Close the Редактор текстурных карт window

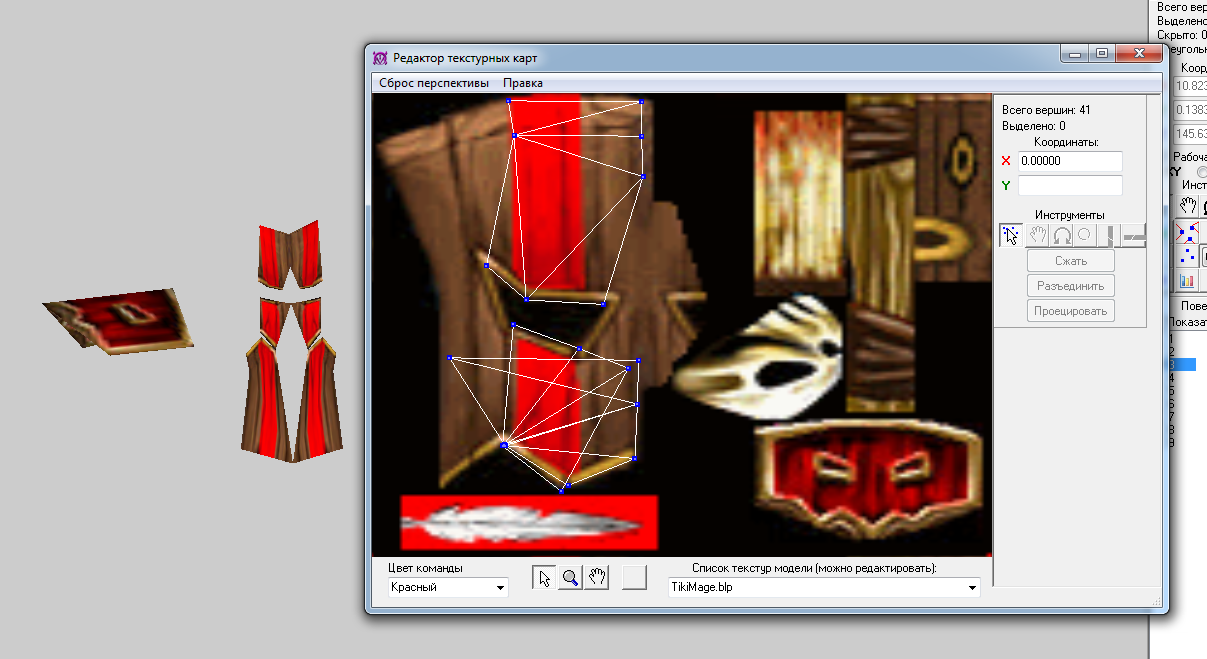pos(1138,54)
